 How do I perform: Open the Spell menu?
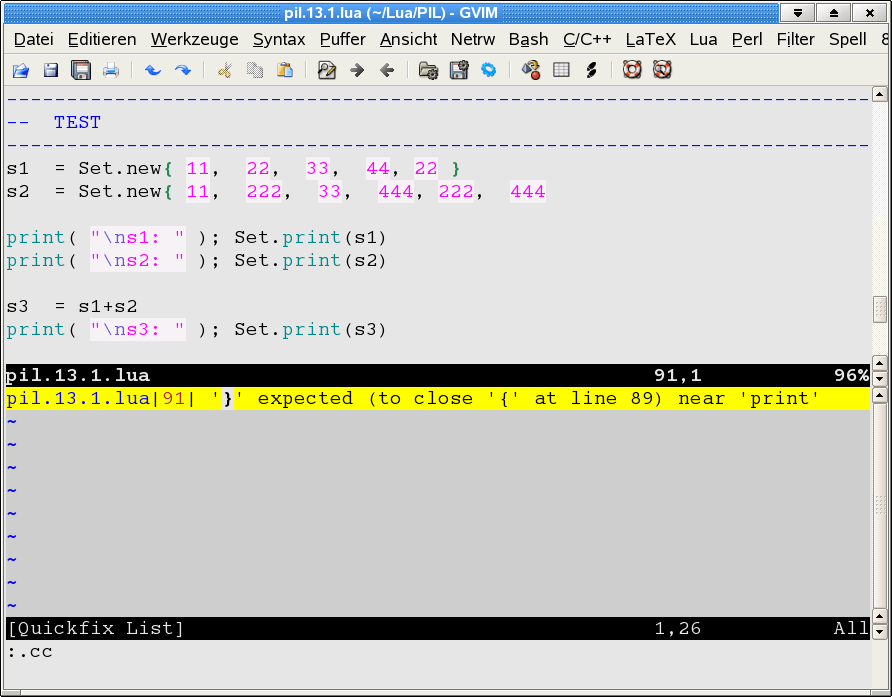coord(847,39)
